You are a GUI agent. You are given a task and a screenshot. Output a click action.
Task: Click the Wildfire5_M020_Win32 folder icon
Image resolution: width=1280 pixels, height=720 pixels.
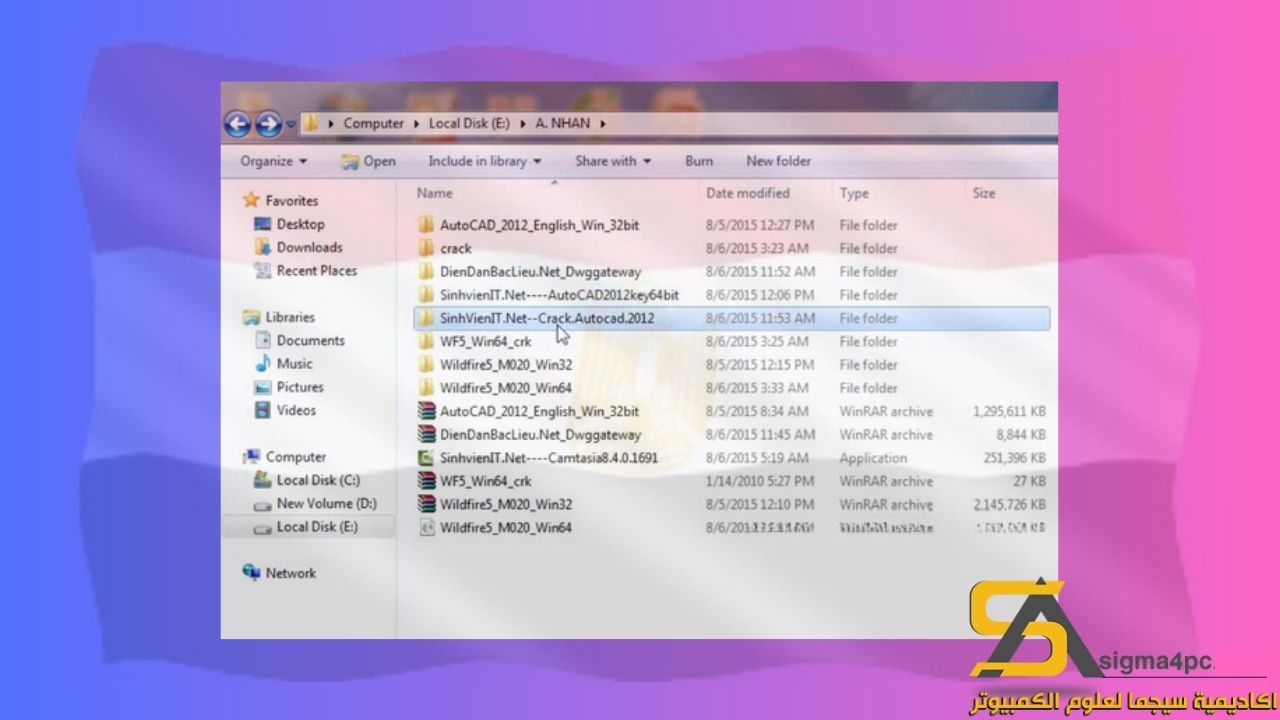point(426,364)
